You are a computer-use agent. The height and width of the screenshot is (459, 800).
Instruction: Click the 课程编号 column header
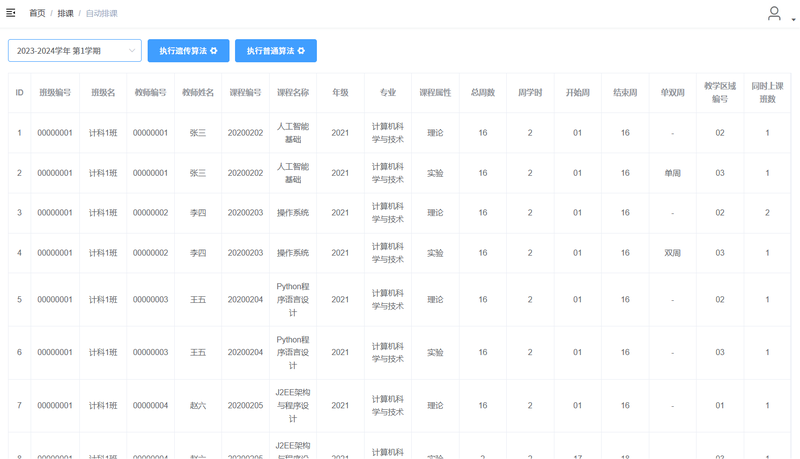(x=245, y=93)
